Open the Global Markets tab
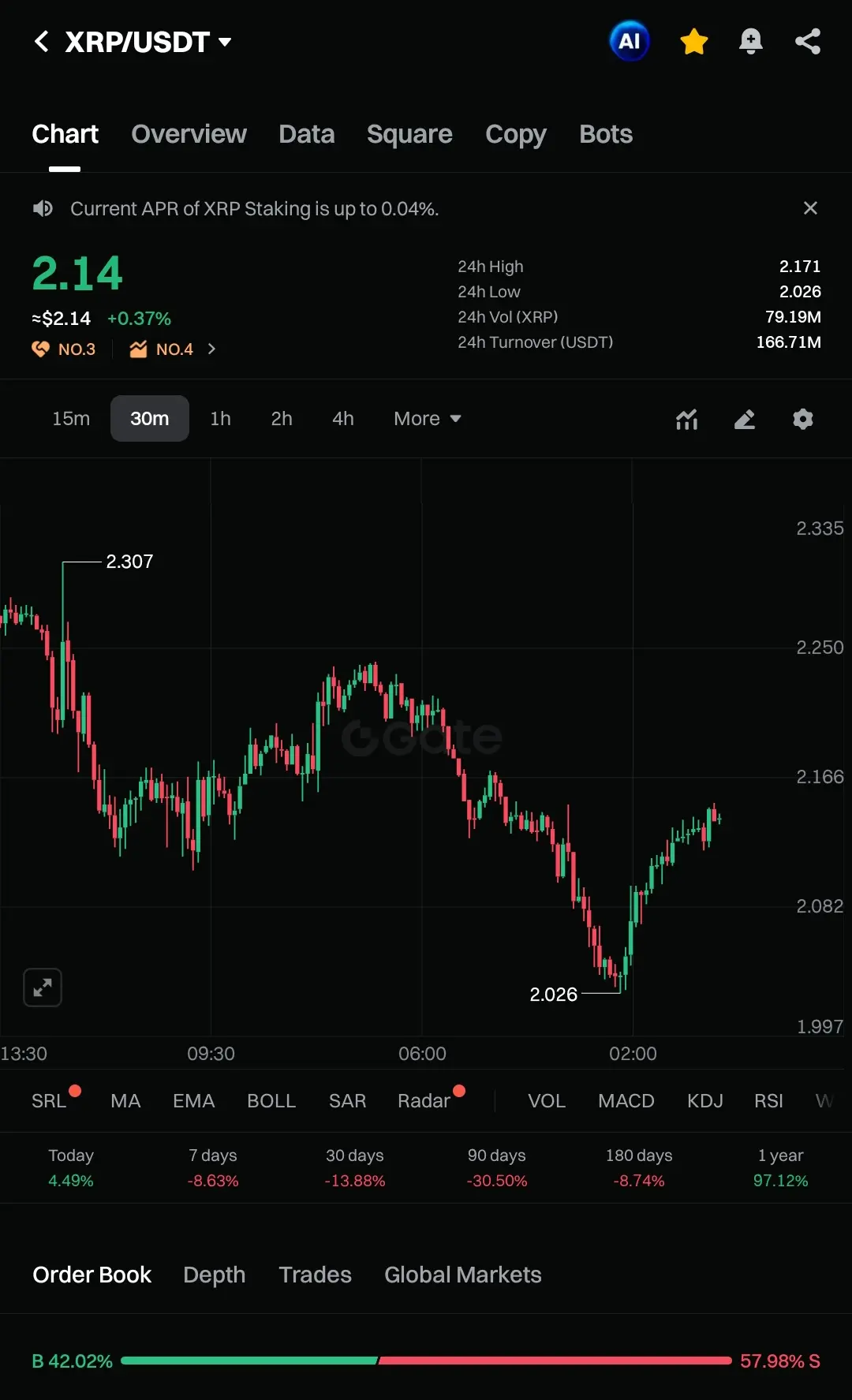 [x=463, y=1275]
